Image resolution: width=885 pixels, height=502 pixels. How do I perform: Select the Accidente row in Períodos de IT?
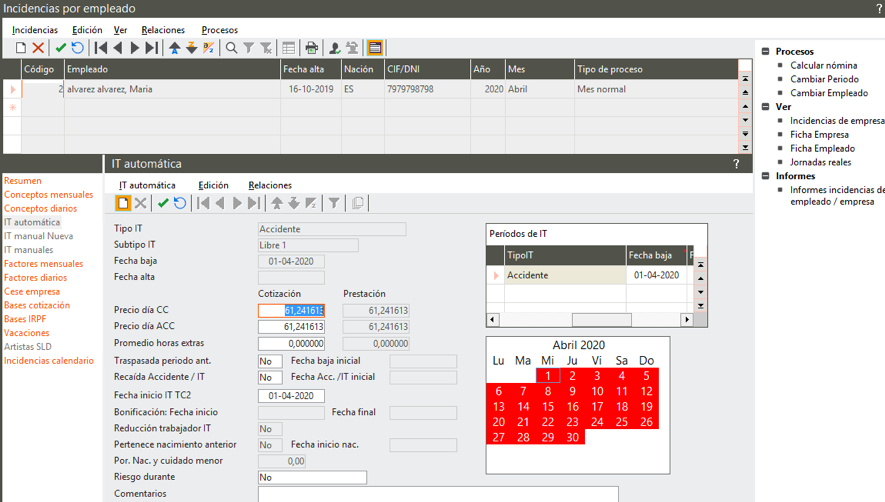click(590, 276)
